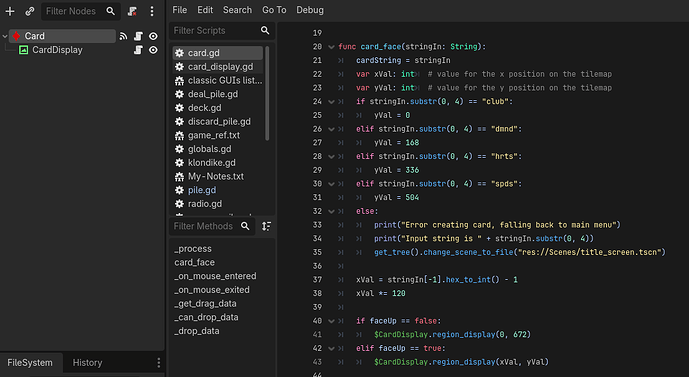Click the gear icon next to deck.gd
This screenshot has width=689, height=377.
(x=179, y=108)
